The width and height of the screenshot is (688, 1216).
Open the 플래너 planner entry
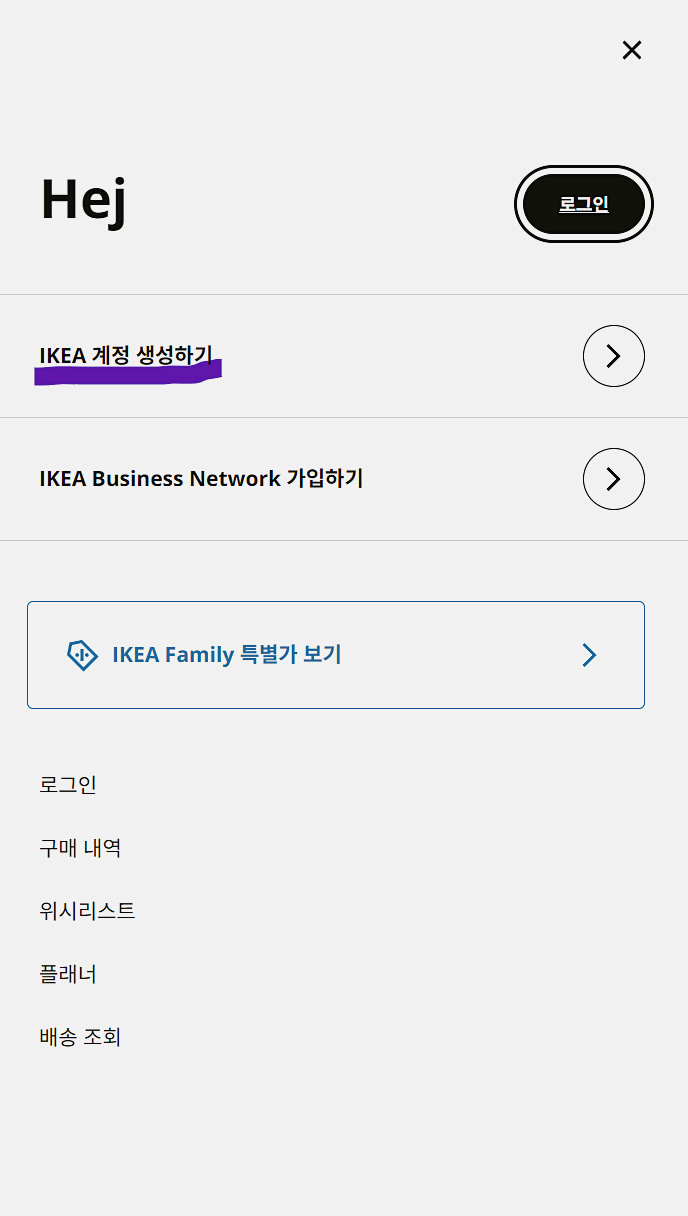66,974
